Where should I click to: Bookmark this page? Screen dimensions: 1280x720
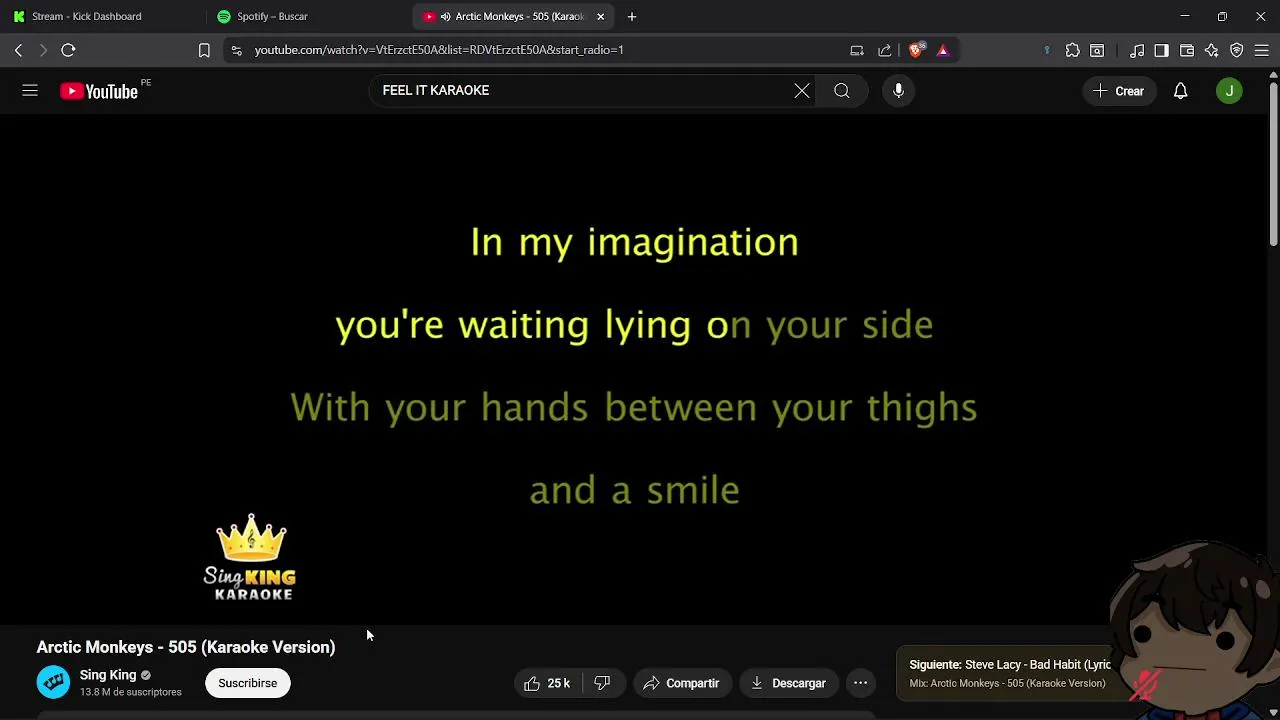click(204, 50)
